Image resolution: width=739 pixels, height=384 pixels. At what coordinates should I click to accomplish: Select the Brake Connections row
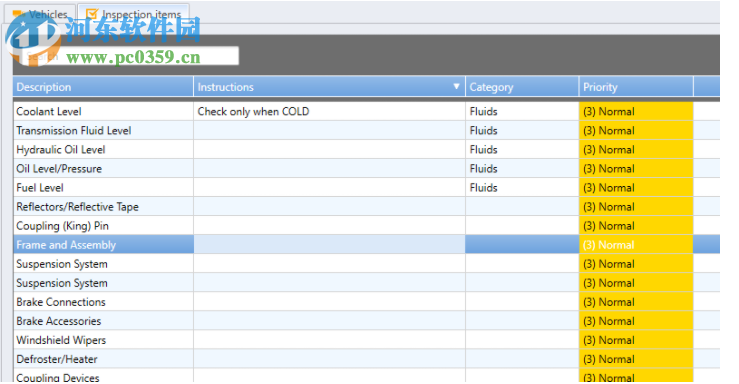366,302
